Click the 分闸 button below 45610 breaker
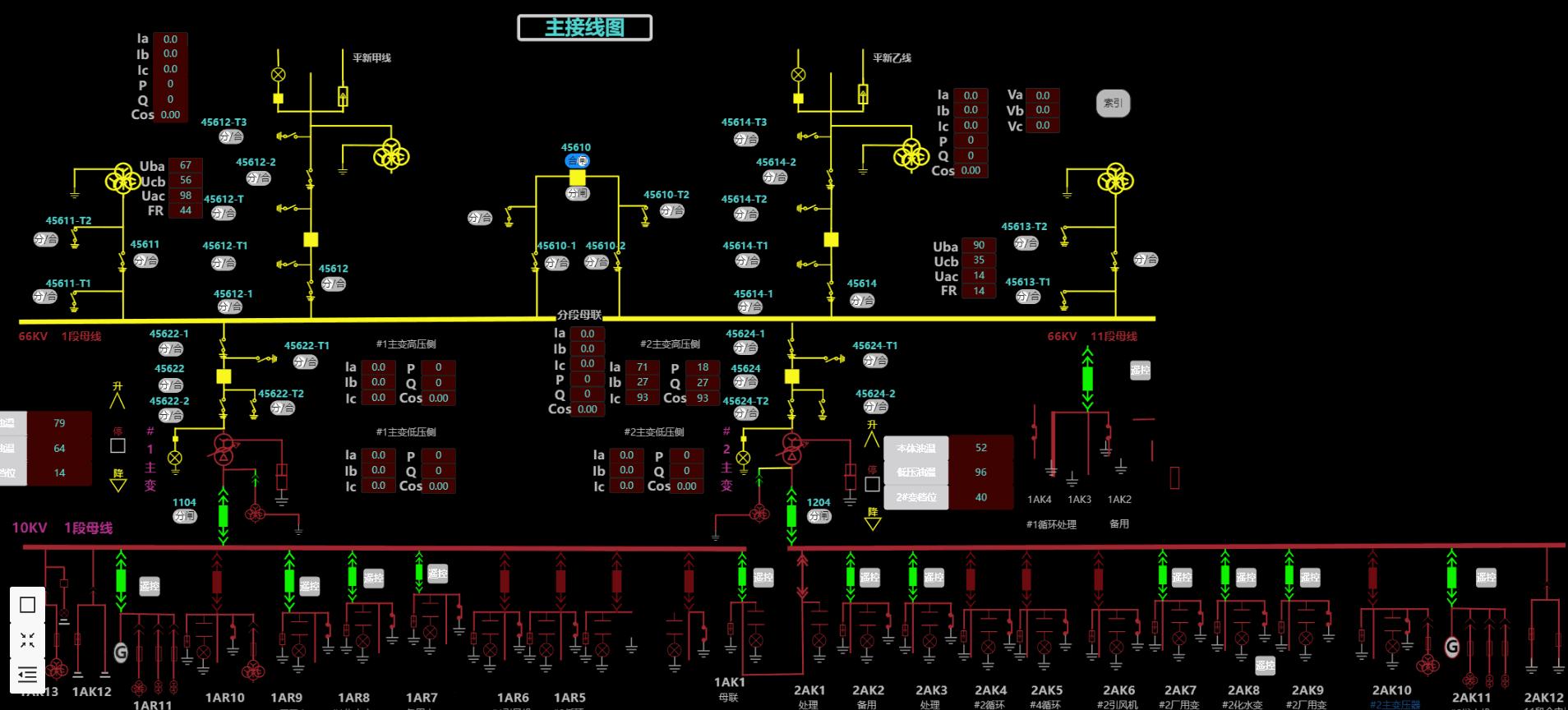1568x710 pixels. coord(578,194)
